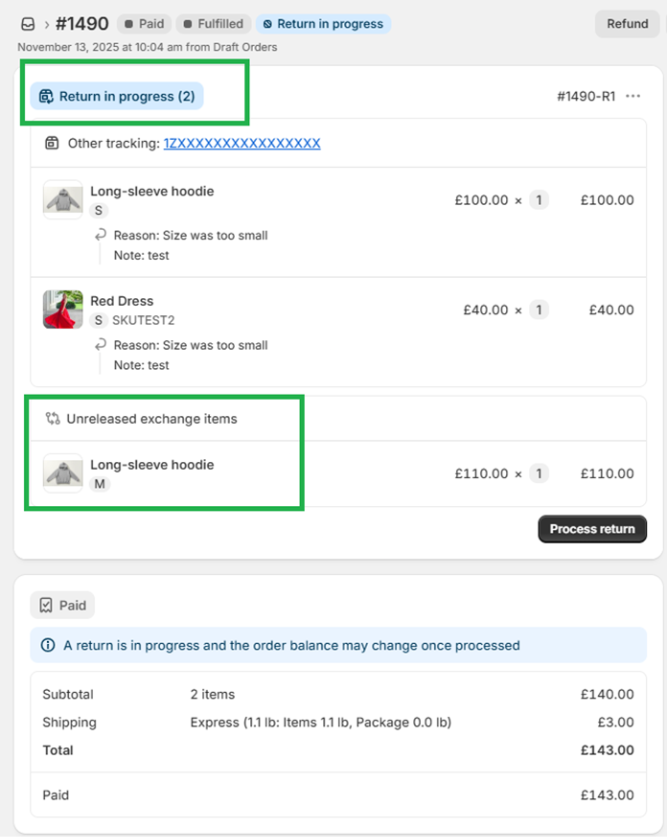Viewport: 667px width, 837px height.
Task: Click the return reason arrow for hoodie
Action: [x=100, y=235]
